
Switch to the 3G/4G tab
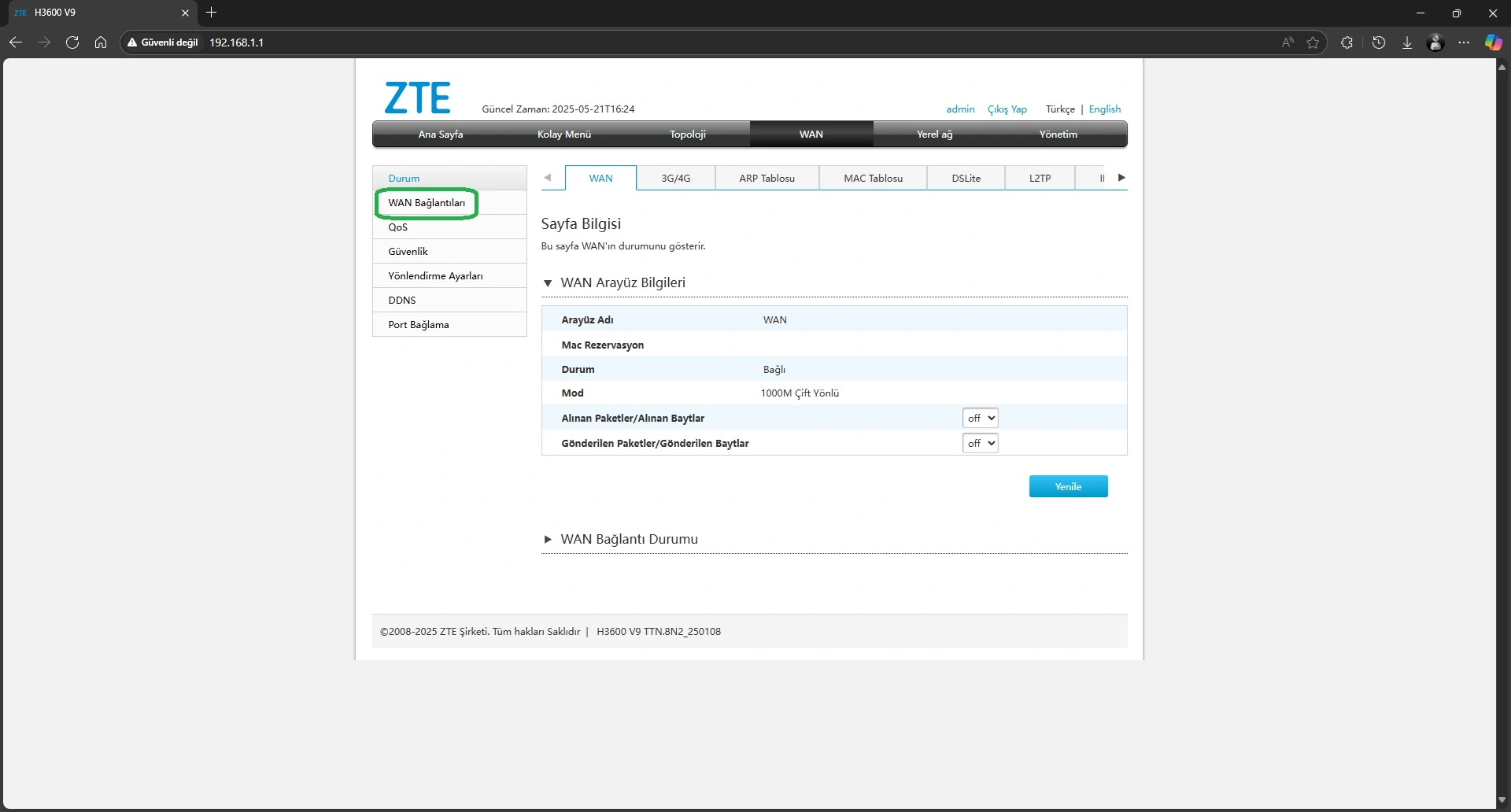676,179
